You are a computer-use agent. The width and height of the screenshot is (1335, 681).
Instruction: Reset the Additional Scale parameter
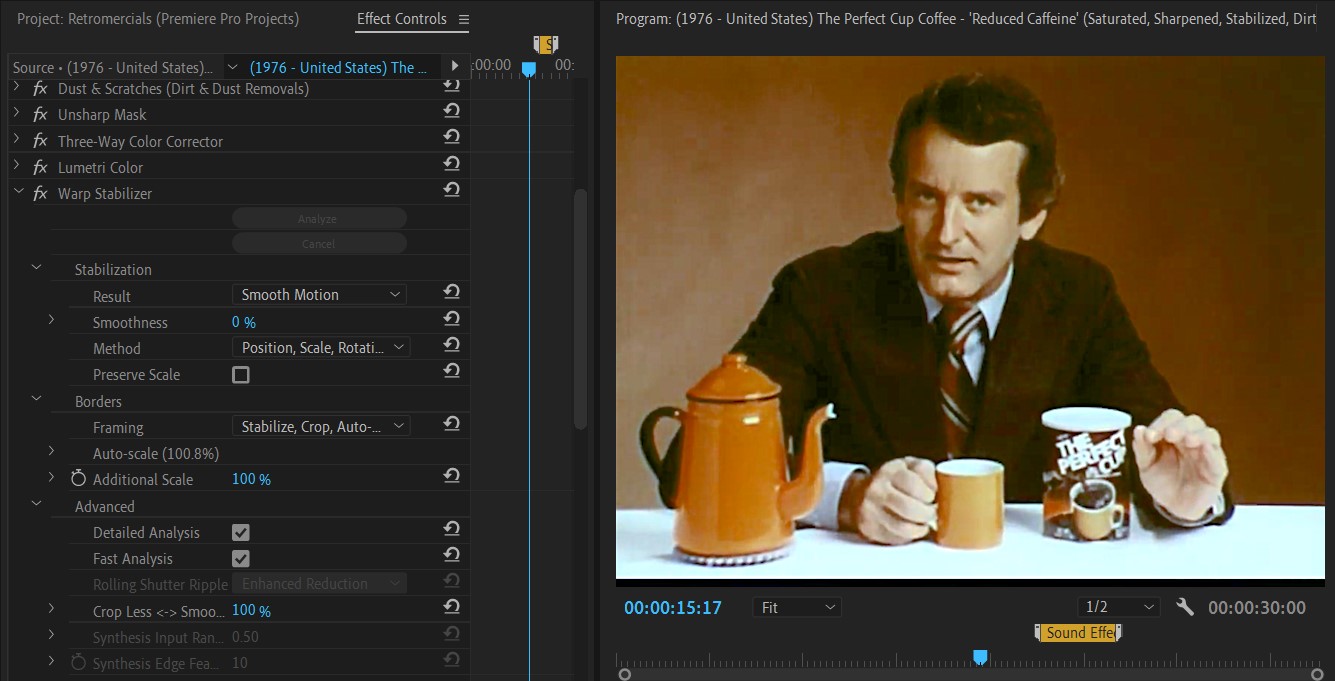pyautogui.click(x=452, y=475)
